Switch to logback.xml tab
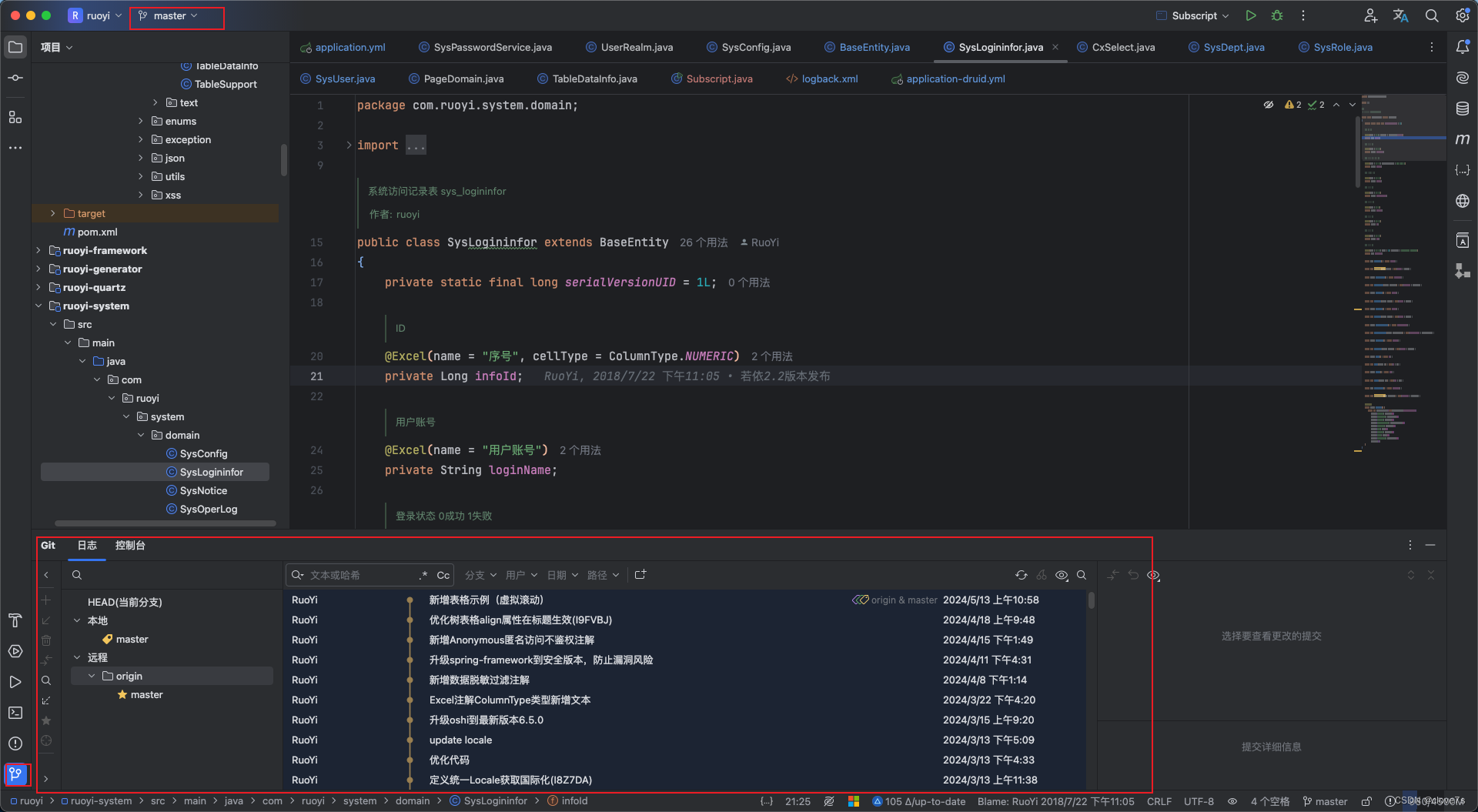 [x=821, y=79]
